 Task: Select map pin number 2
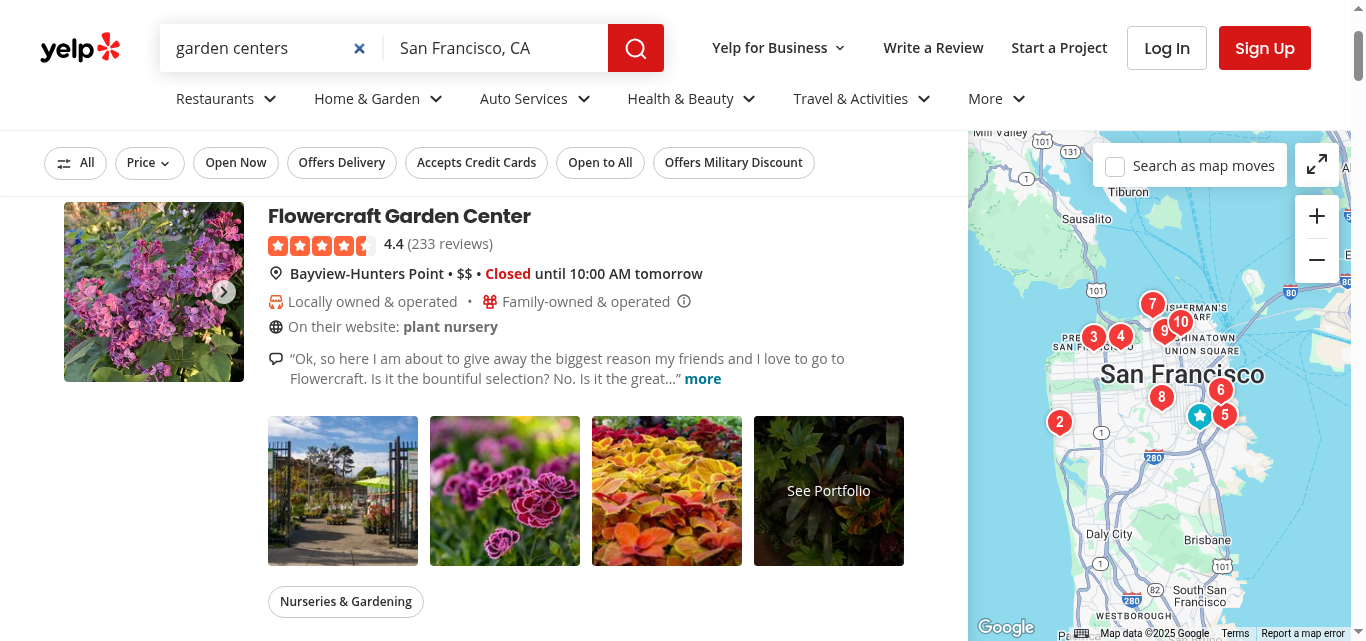click(x=1059, y=423)
